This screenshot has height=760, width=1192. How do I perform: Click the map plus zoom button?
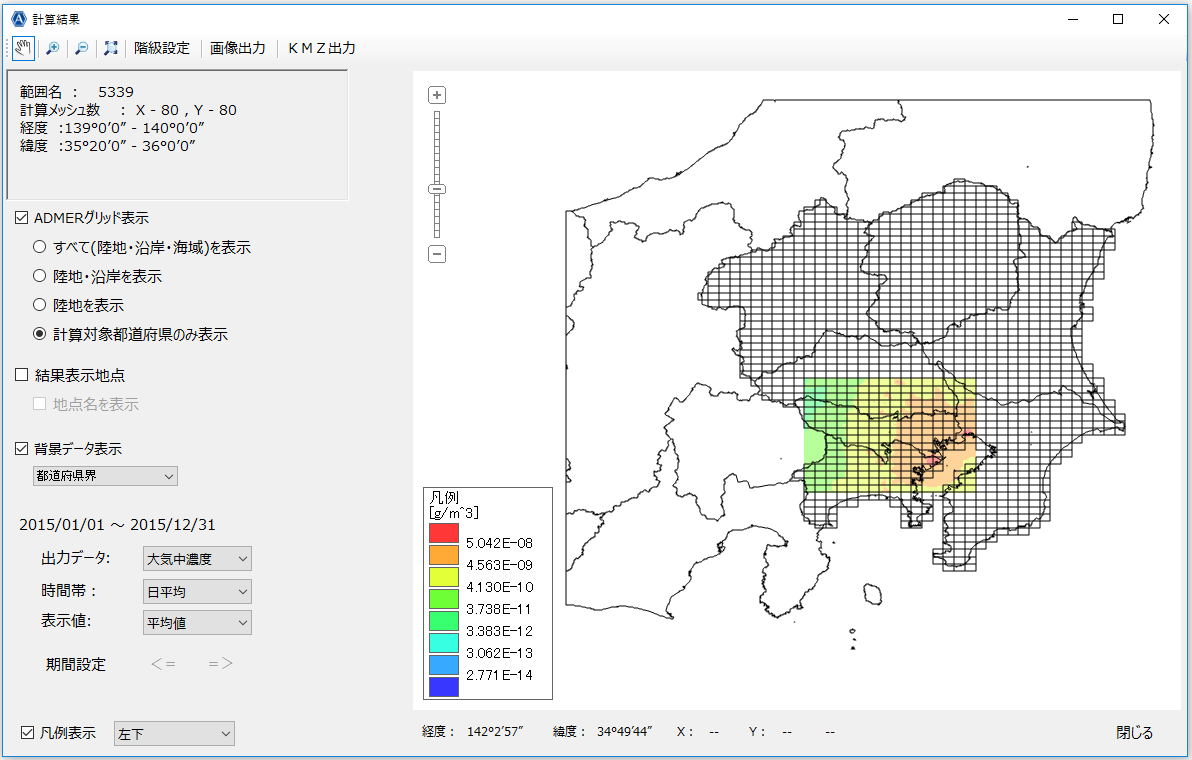(437, 95)
